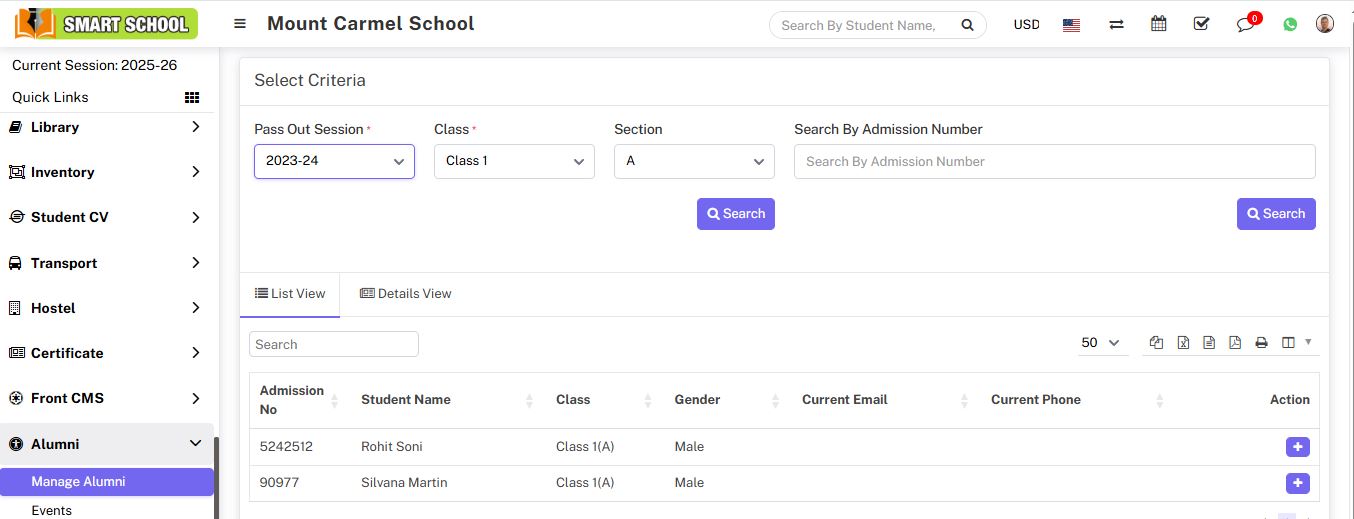
Task: Click admission number 90977
Action: (x=279, y=483)
